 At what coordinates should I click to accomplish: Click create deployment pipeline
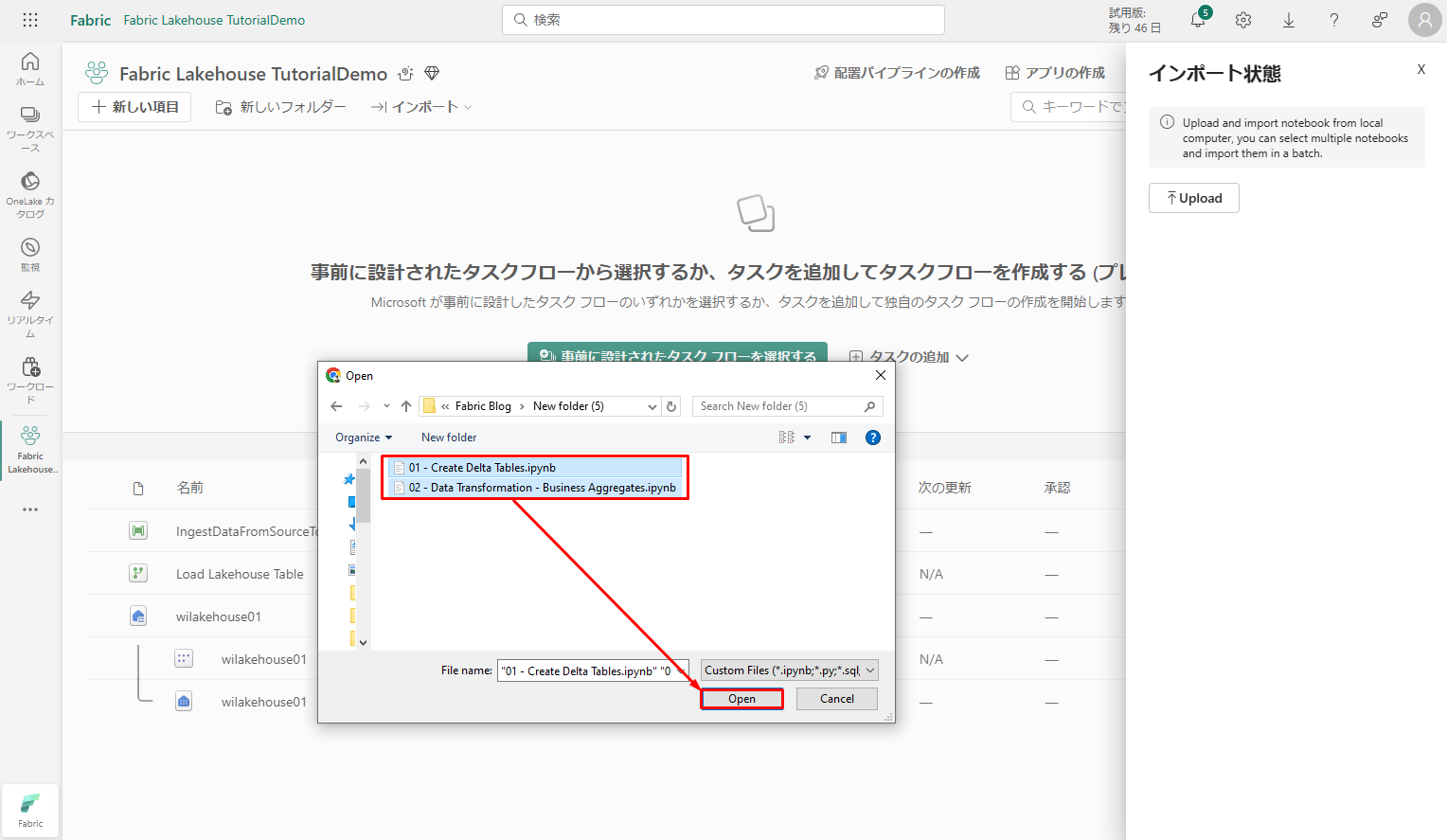coord(897,73)
